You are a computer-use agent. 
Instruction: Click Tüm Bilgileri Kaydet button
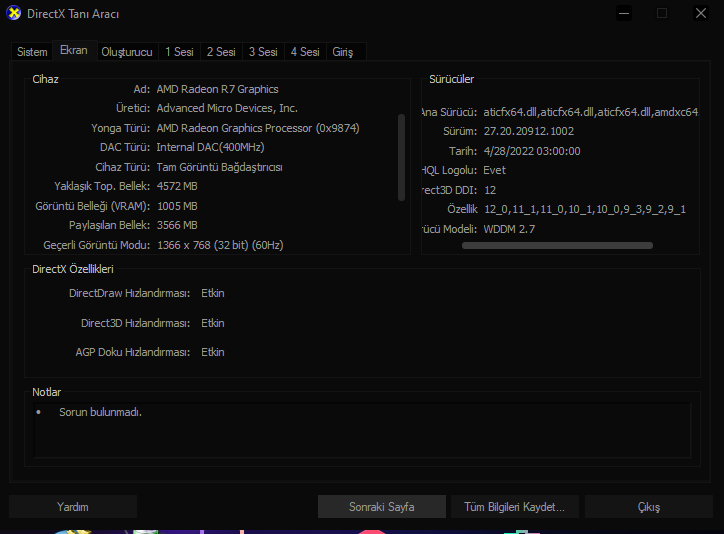coord(514,507)
